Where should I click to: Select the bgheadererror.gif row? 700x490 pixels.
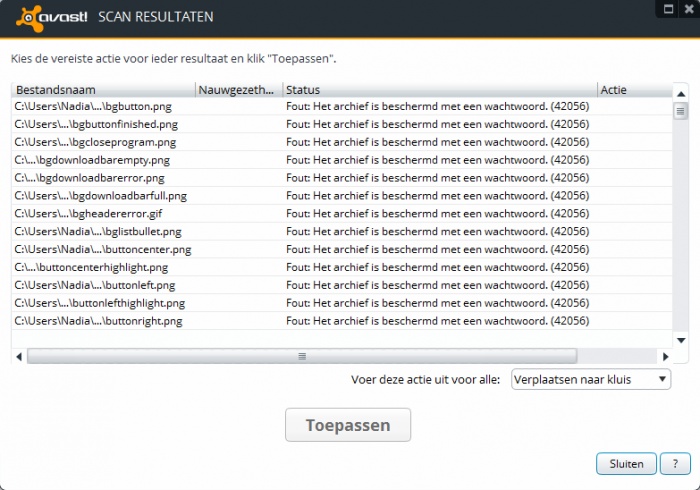(x=342, y=213)
